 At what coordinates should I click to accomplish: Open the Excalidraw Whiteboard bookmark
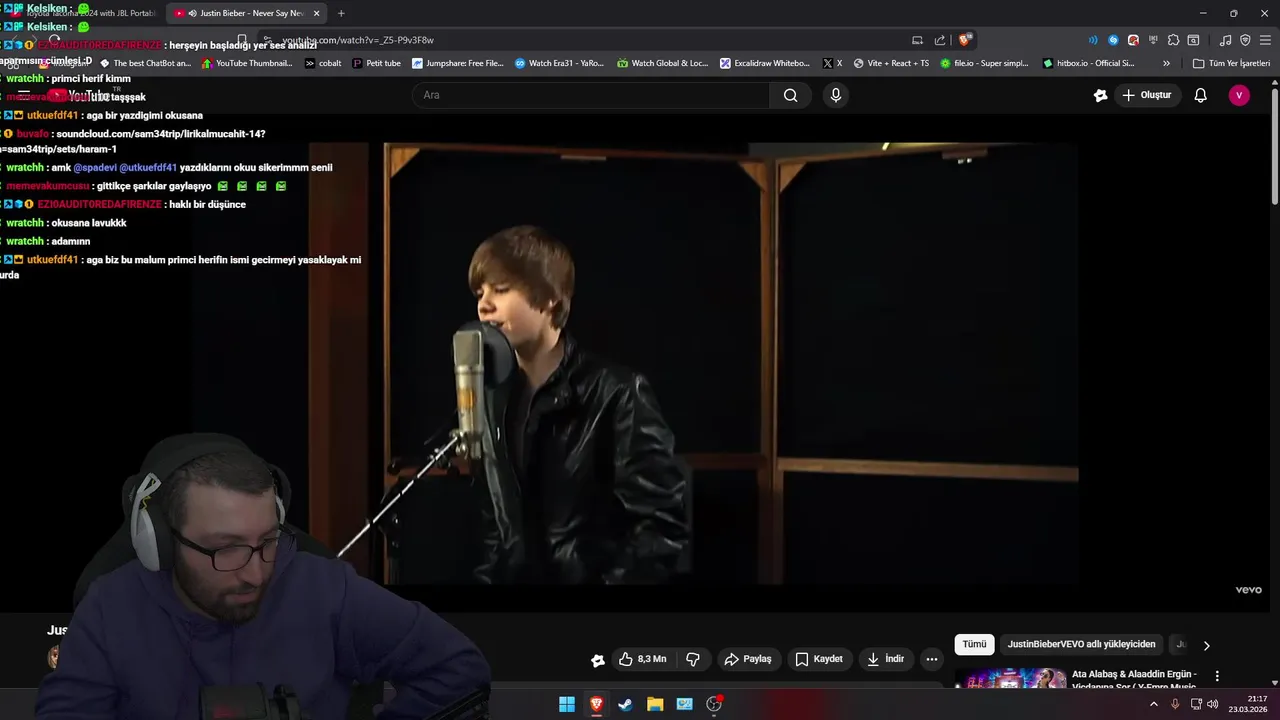coord(765,63)
